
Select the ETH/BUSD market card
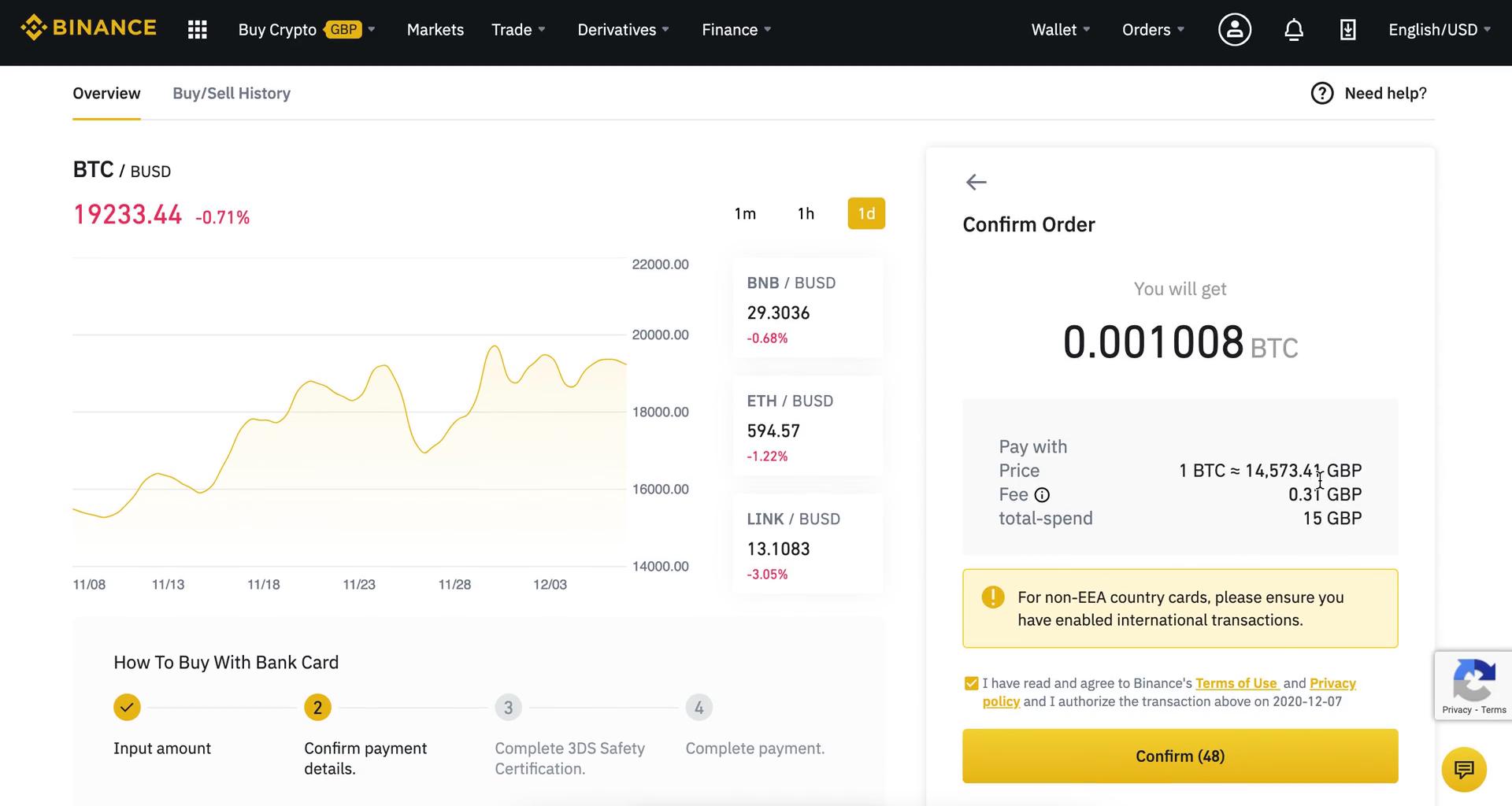807,426
